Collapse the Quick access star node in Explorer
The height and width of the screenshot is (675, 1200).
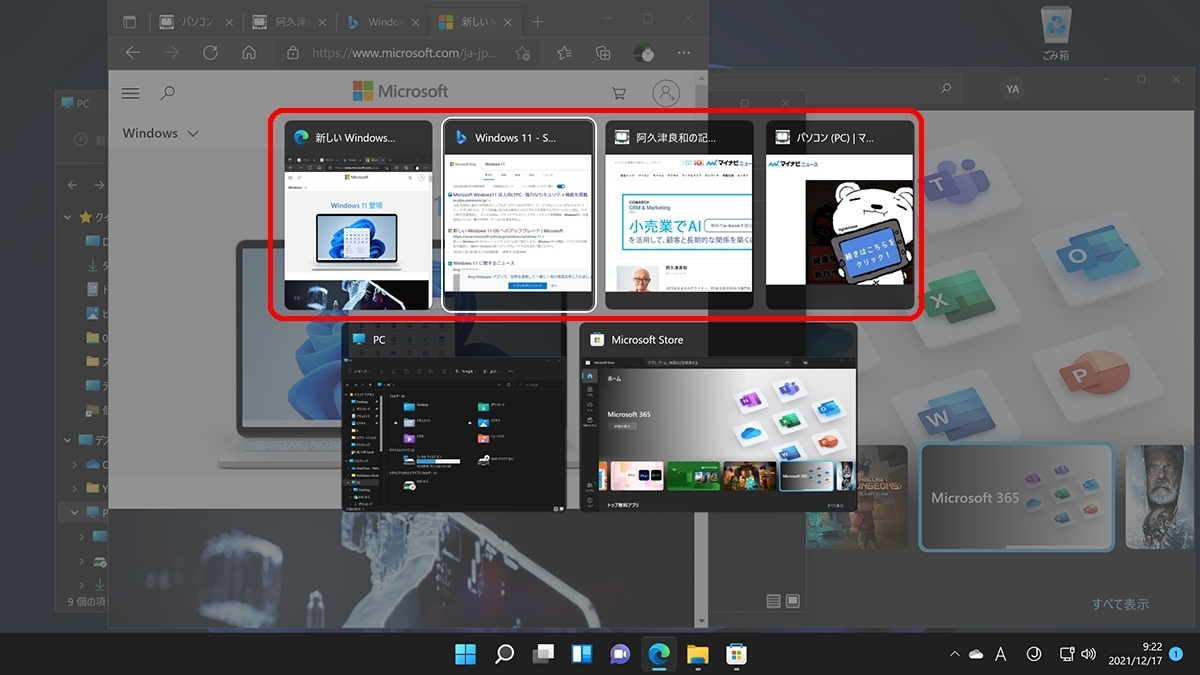[68, 217]
